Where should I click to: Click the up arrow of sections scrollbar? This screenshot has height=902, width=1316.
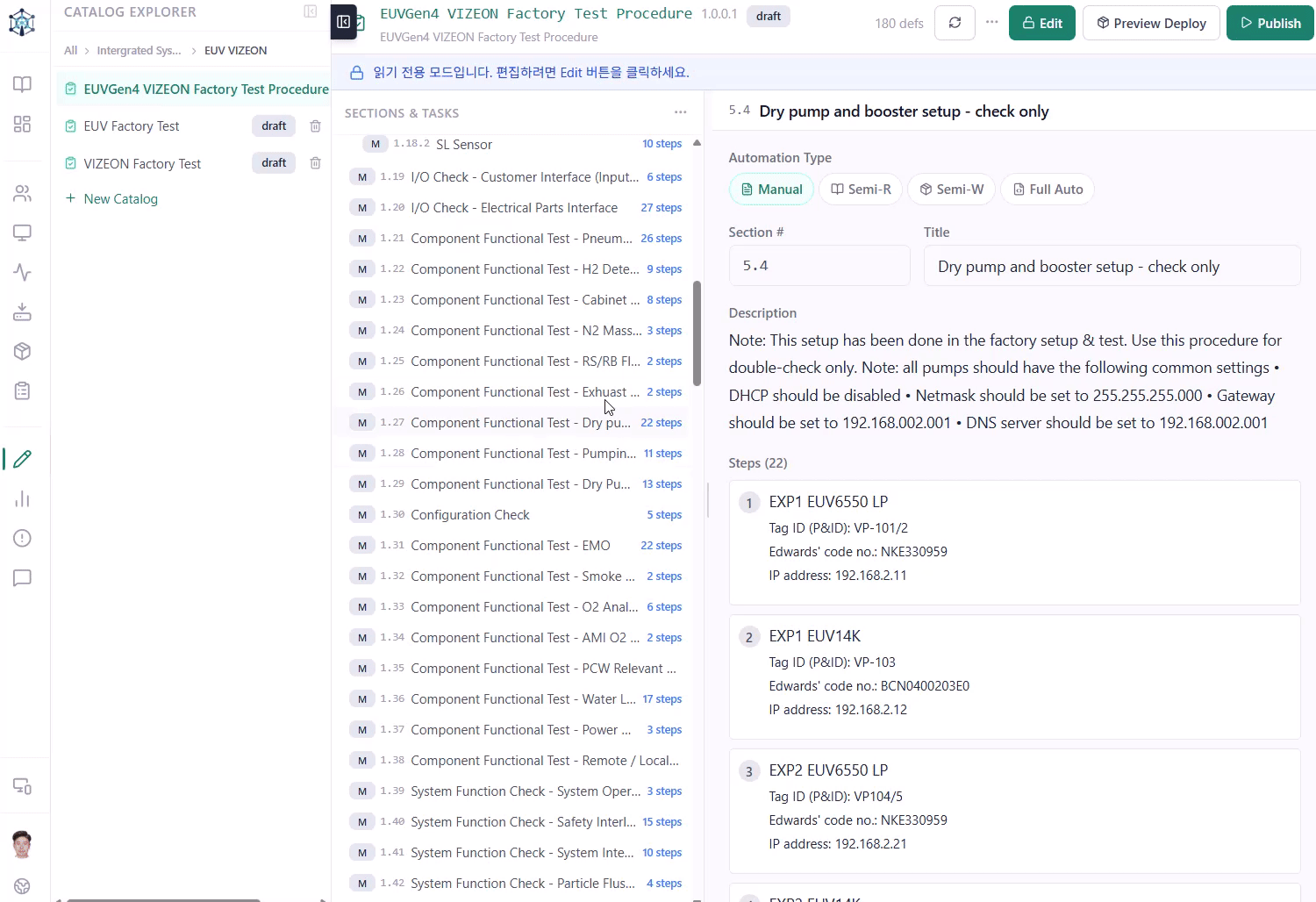697,143
